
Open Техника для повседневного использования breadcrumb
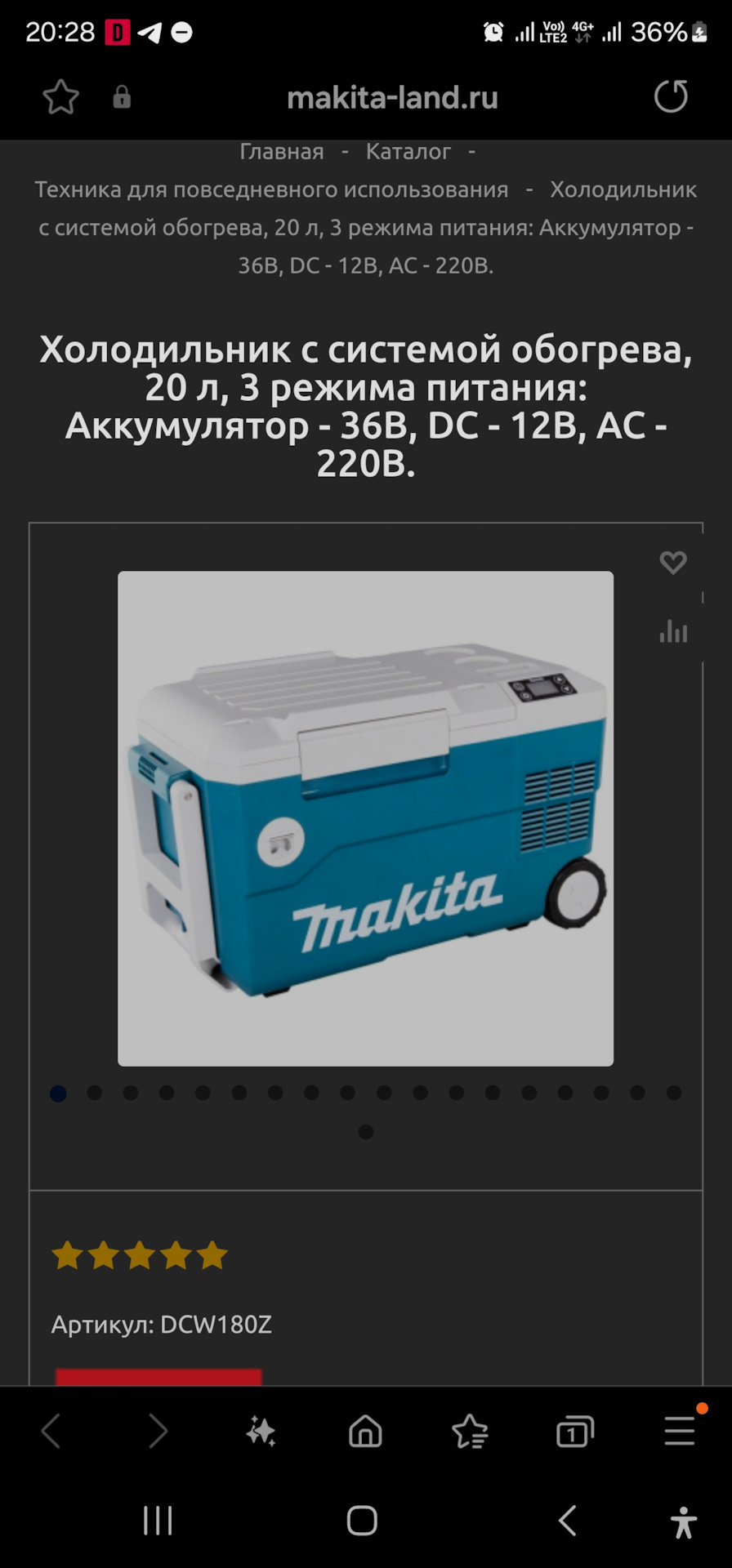click(x=271, y=189)
